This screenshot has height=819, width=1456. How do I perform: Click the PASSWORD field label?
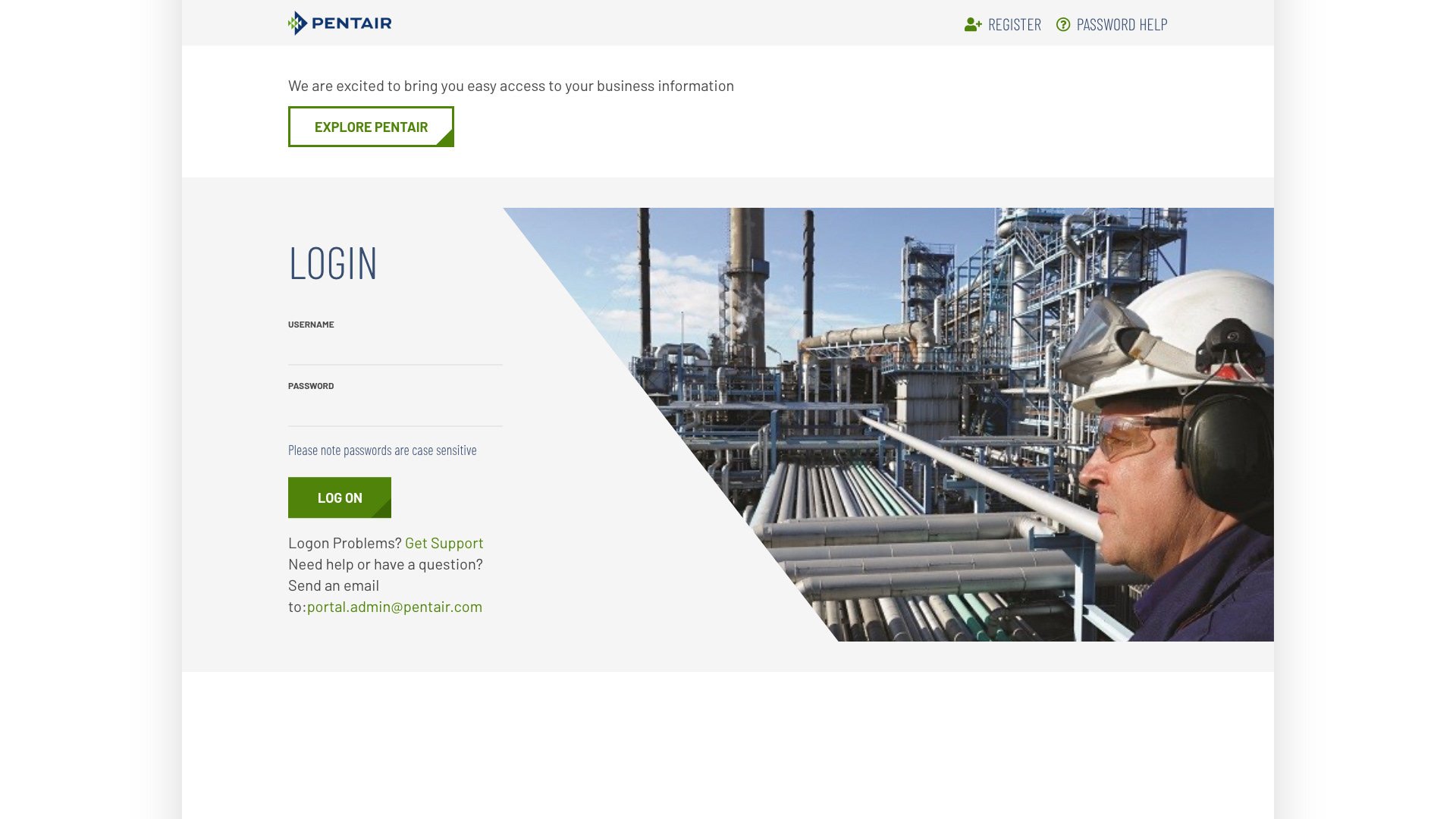click(x=311, y=386)
